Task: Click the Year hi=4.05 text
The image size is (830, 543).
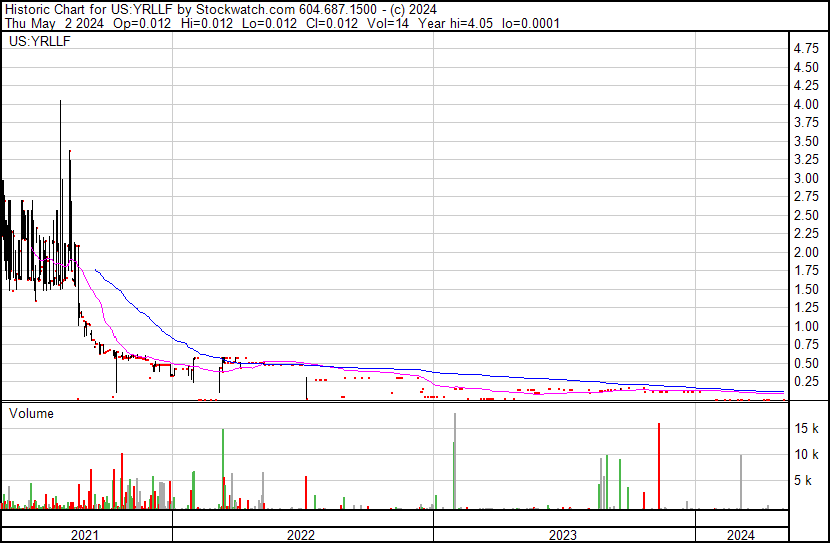Action: tap(455, 23)
